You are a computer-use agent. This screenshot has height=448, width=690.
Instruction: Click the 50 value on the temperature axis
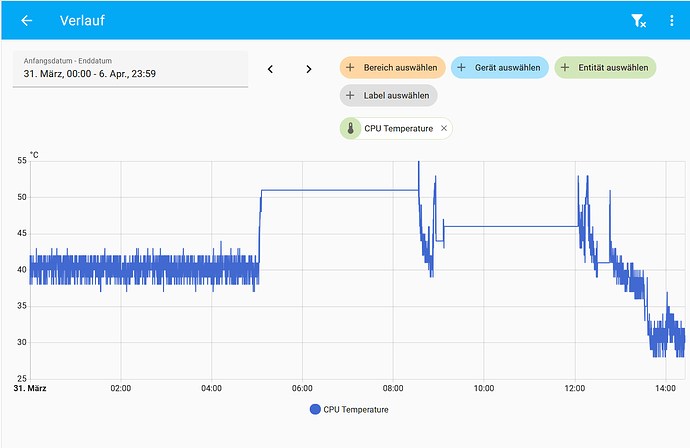(22, 197)
